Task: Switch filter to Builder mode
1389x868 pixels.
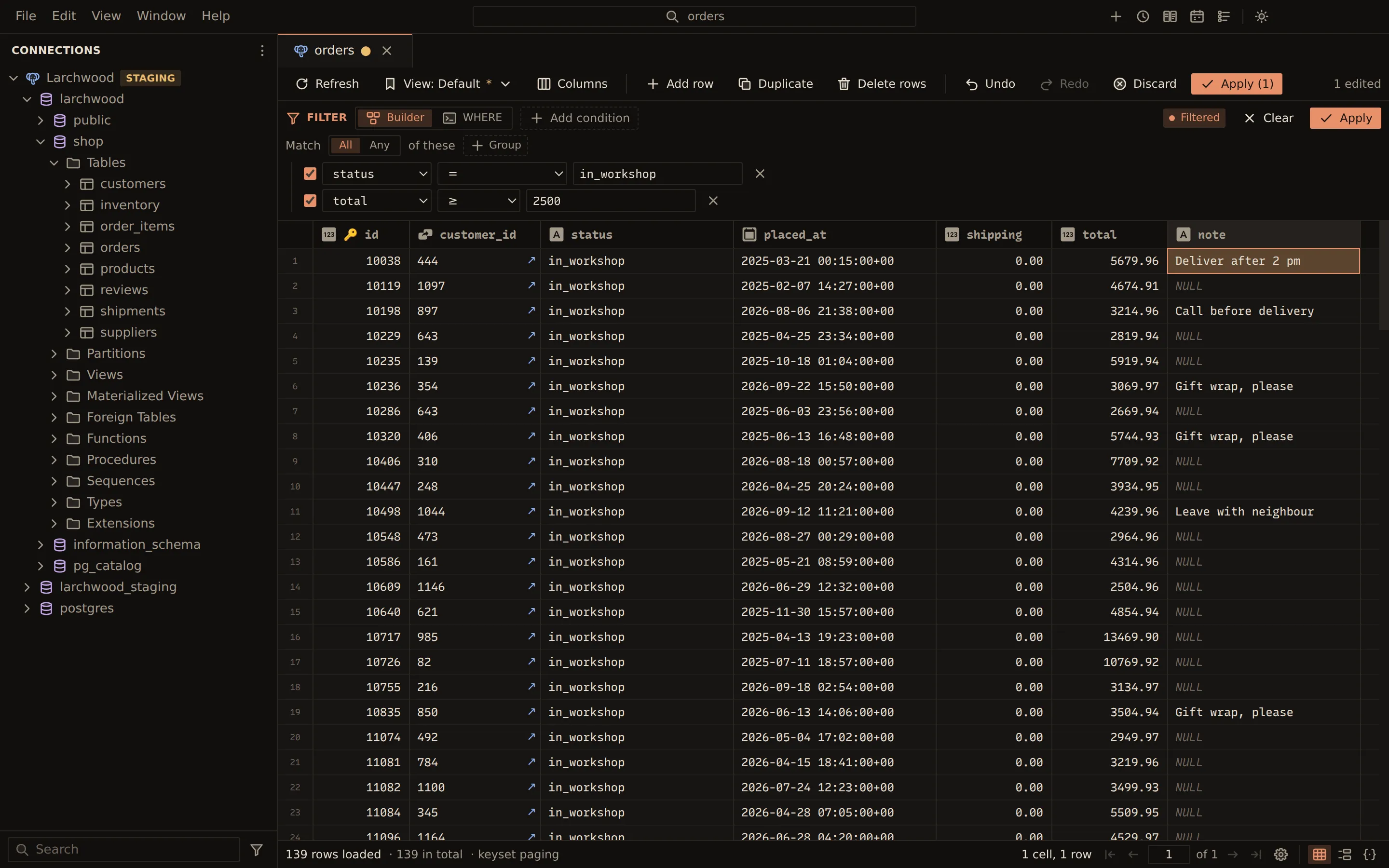Action: [395, 118]
